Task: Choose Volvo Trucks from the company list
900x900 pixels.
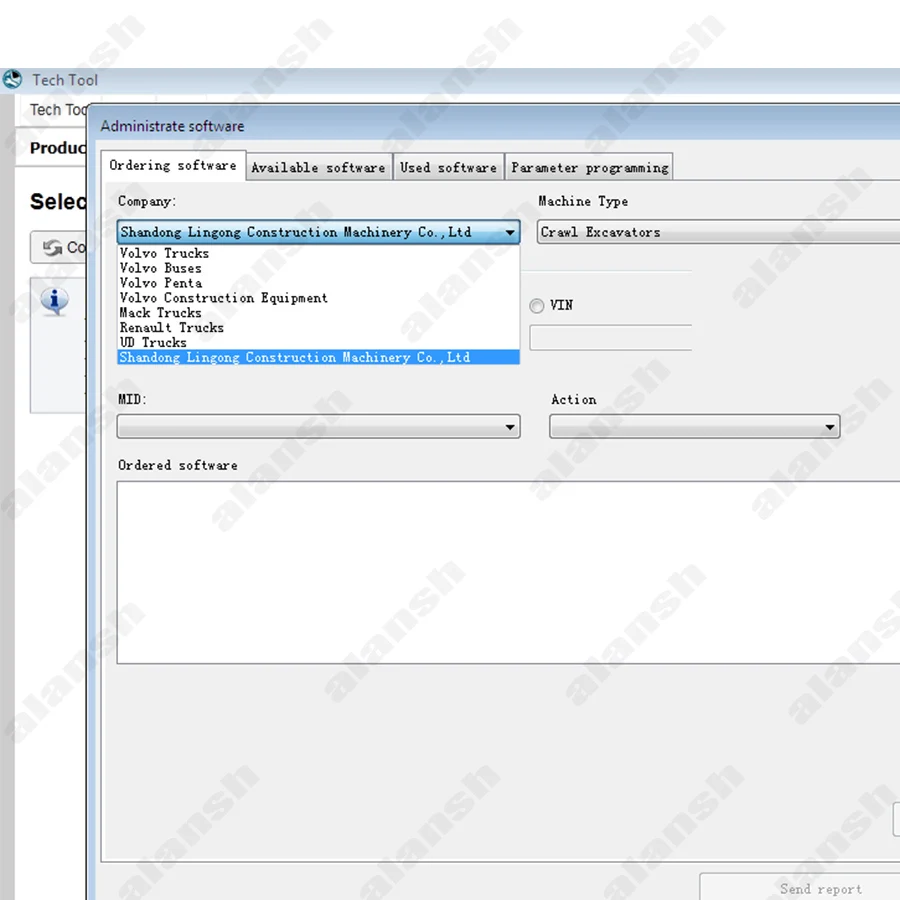Action: [x=319, y=253]
